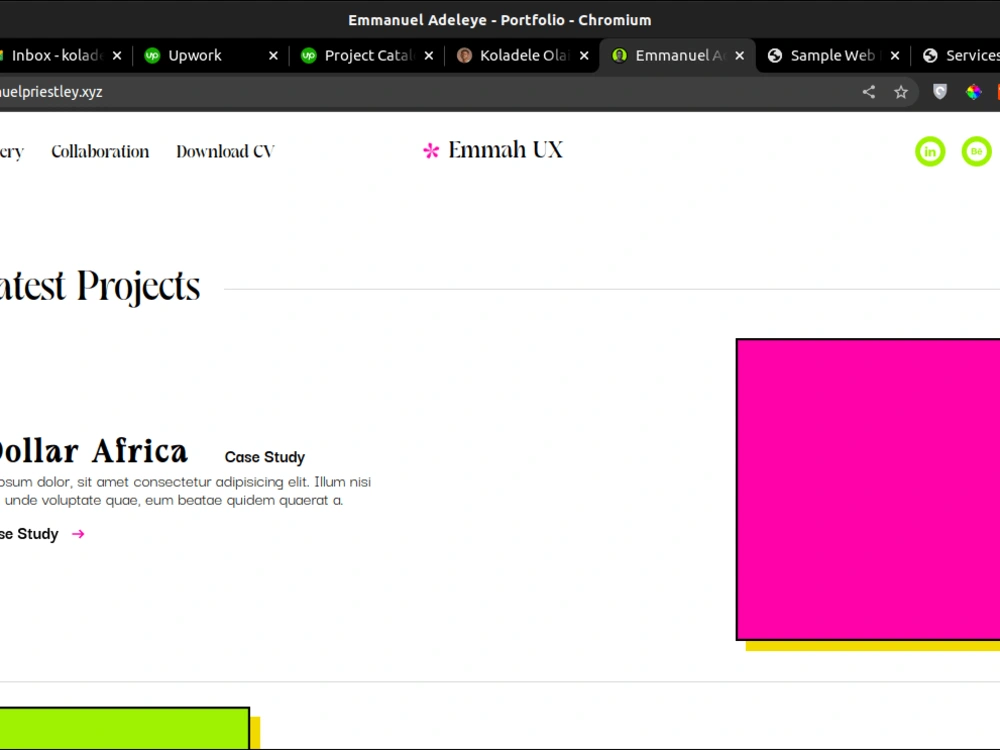Click the Emmanuel tab favicon
Screen dimensions: 1000x750
[x=619, y=55]
